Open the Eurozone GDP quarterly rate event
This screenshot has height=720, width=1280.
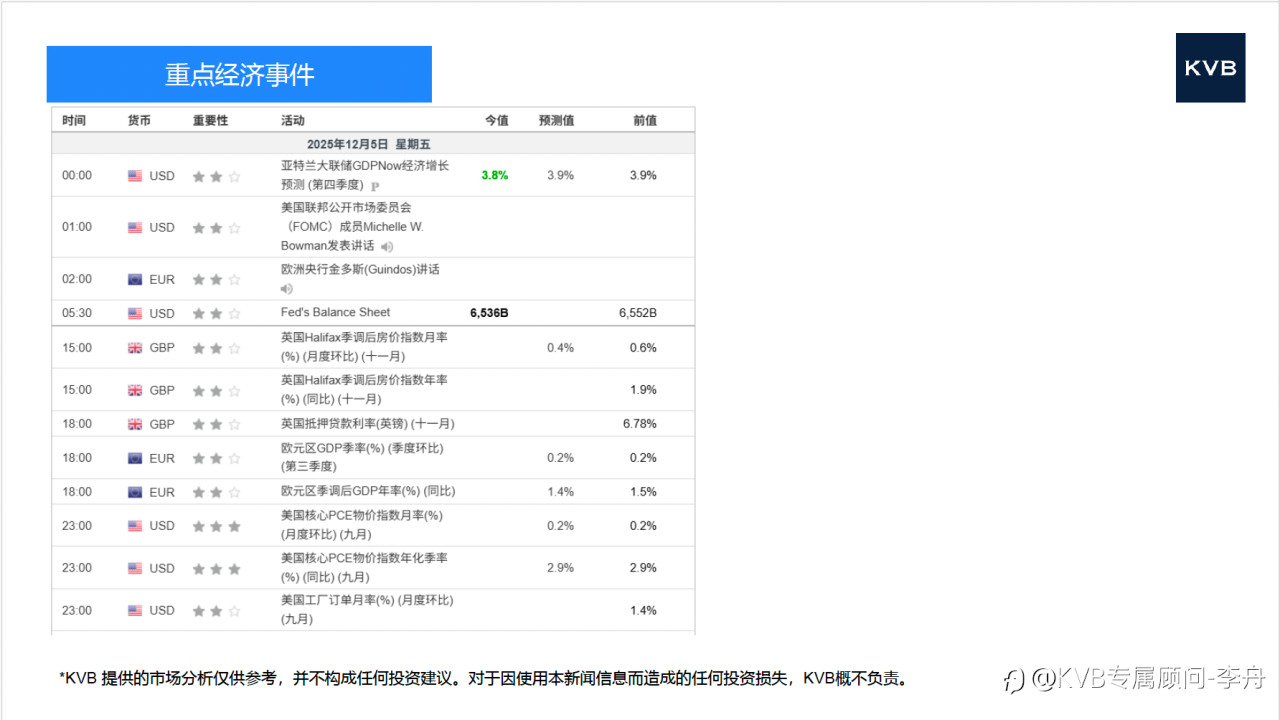[x=362, y=457]
